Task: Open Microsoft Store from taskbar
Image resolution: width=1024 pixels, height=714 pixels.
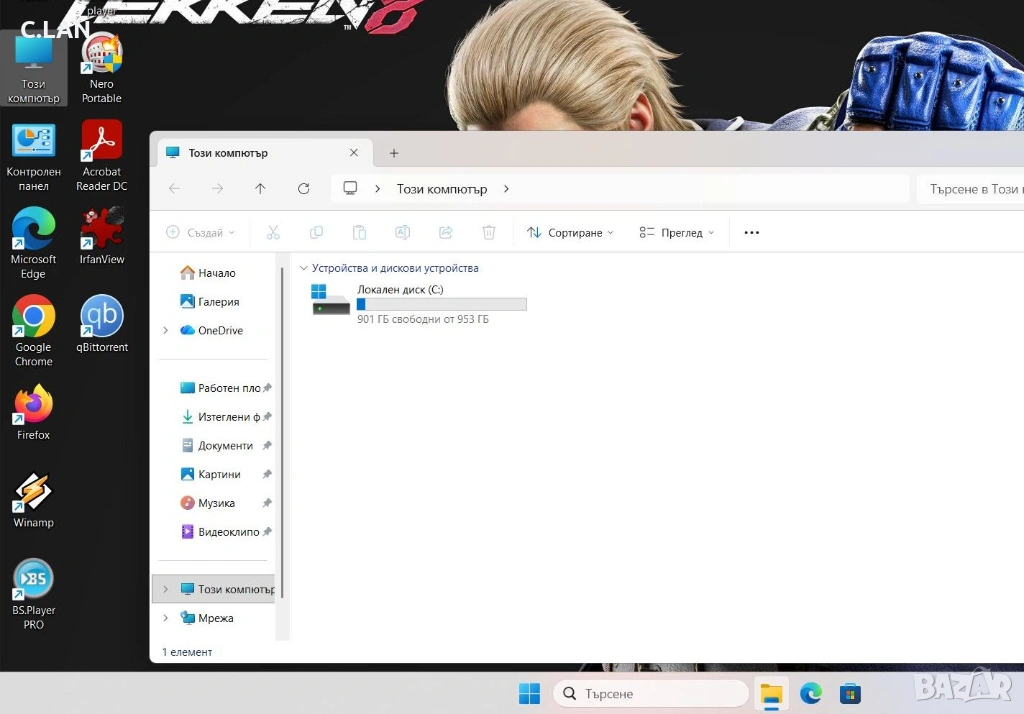Action: click(850, 693)
